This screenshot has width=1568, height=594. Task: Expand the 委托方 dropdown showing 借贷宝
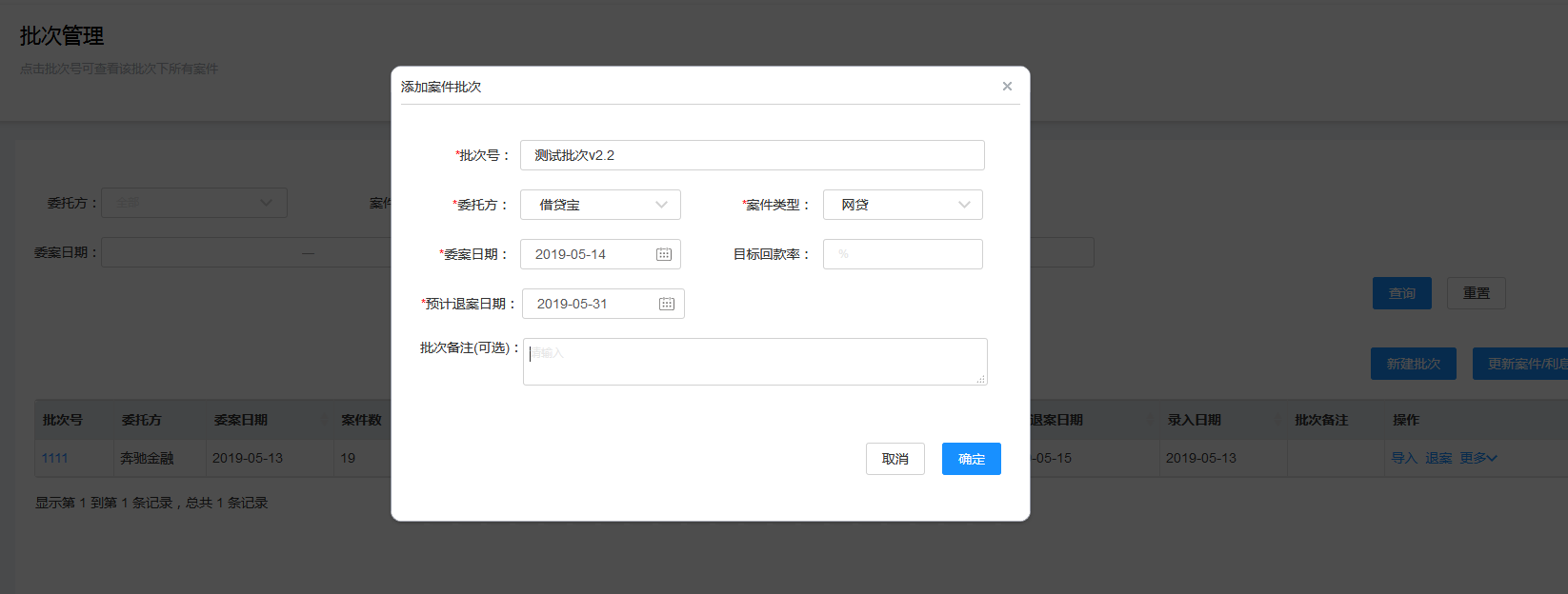(600, 205)
